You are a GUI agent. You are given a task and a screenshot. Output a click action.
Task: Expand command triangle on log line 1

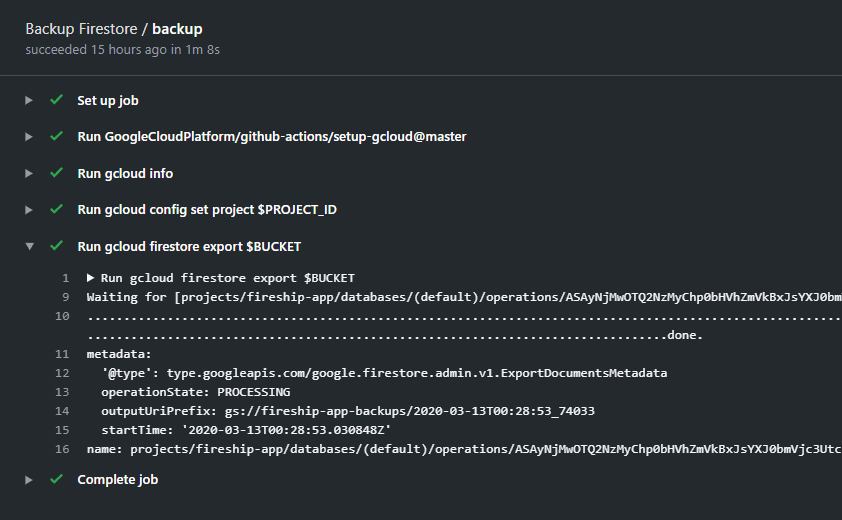[x=91, y=278]
